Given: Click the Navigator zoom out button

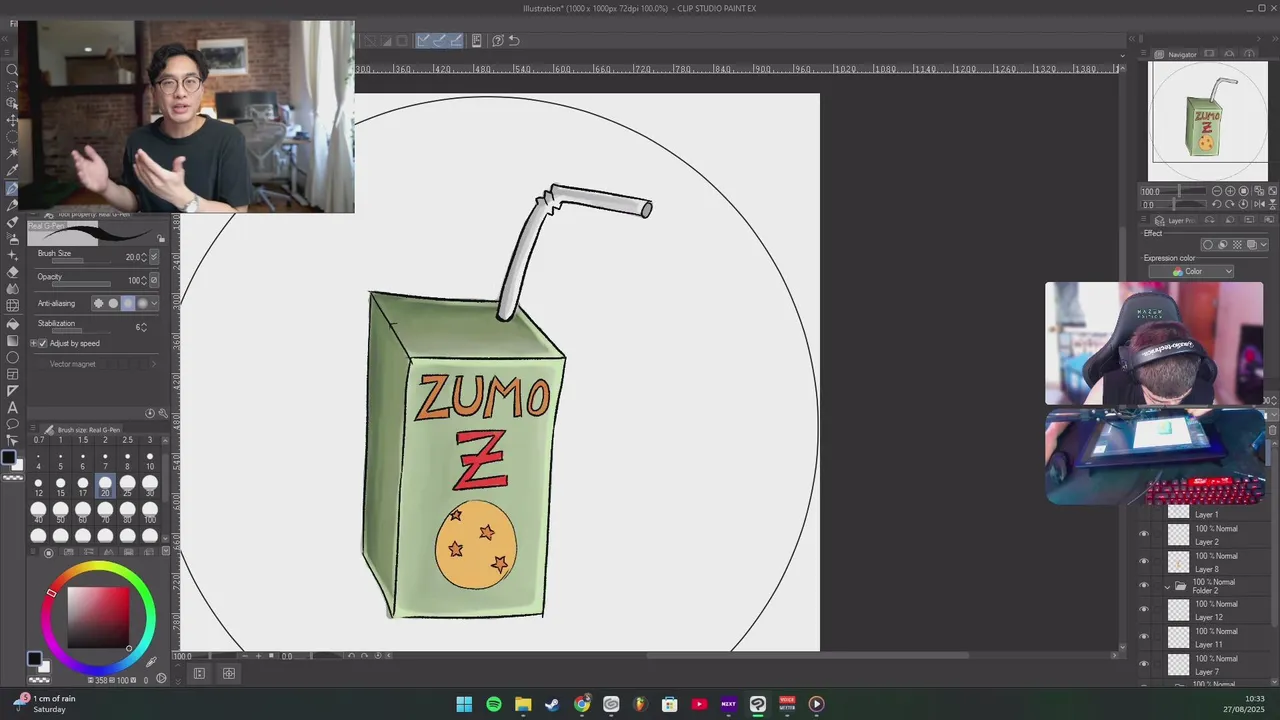Looking at the screenshot, I should [x=1217, y=191].
